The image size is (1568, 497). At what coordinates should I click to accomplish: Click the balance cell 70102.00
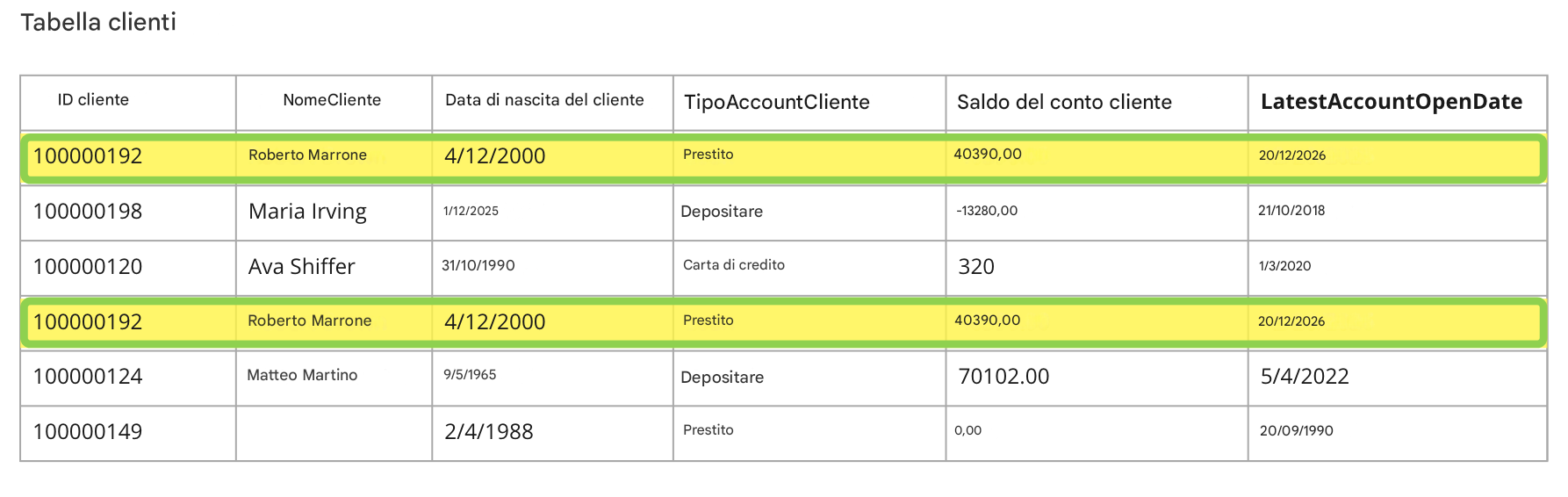[x=1097, y=378]
